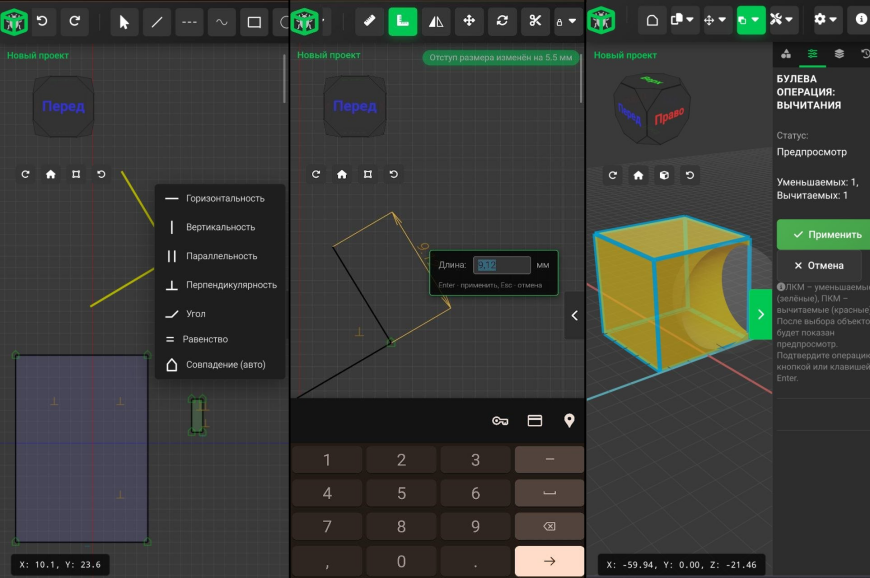Click the counterclockwise reset view icon in right panel
The width and height of the screenshot is (870, 578).
point(690,175)
